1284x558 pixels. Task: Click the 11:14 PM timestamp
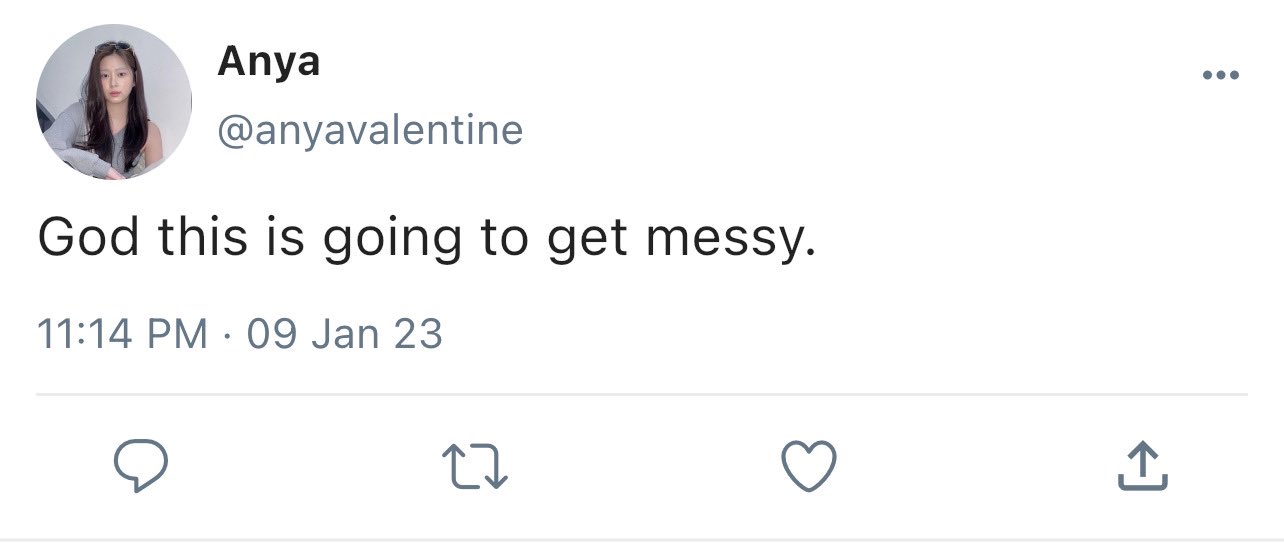(123, 333)
